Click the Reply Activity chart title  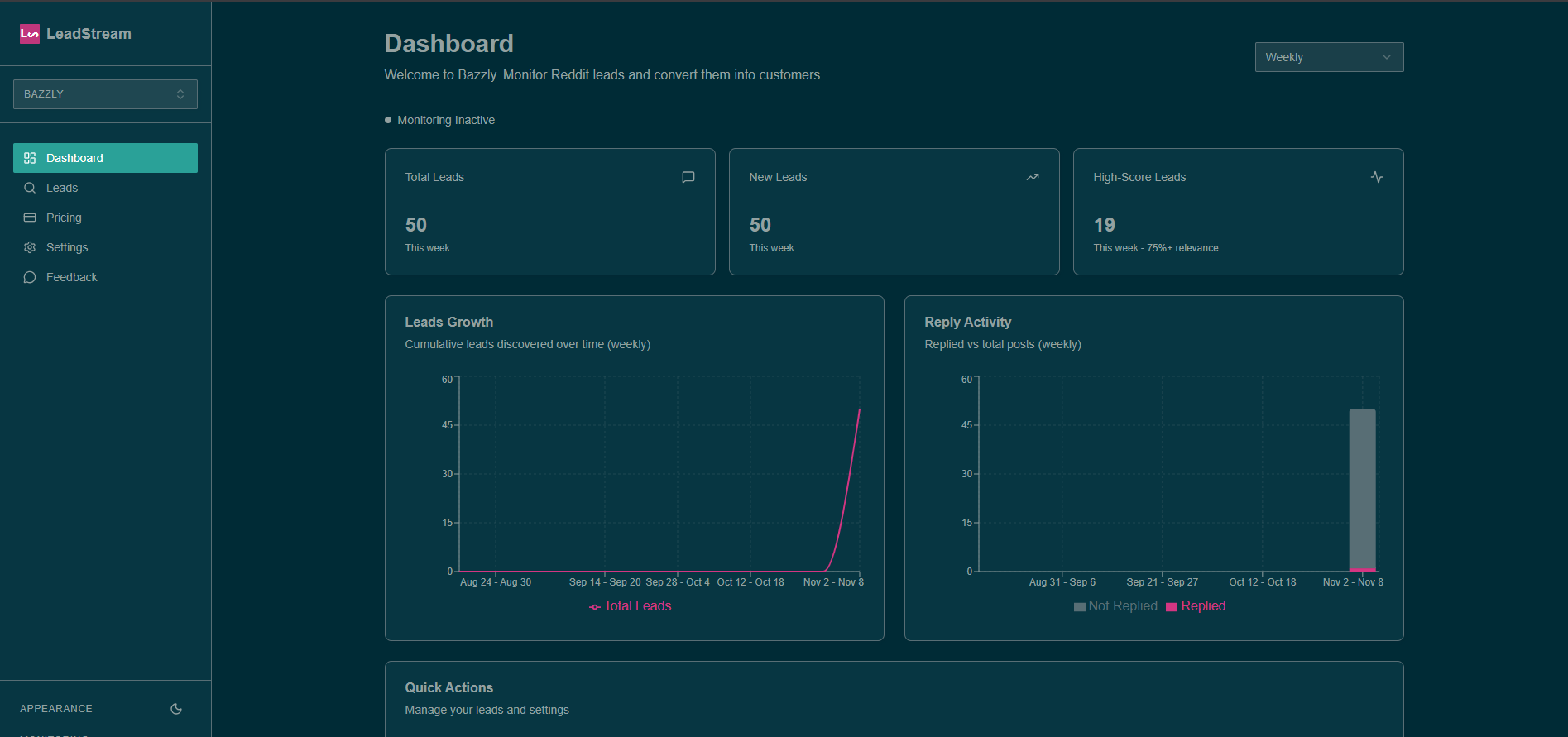(x=968, y=322)
